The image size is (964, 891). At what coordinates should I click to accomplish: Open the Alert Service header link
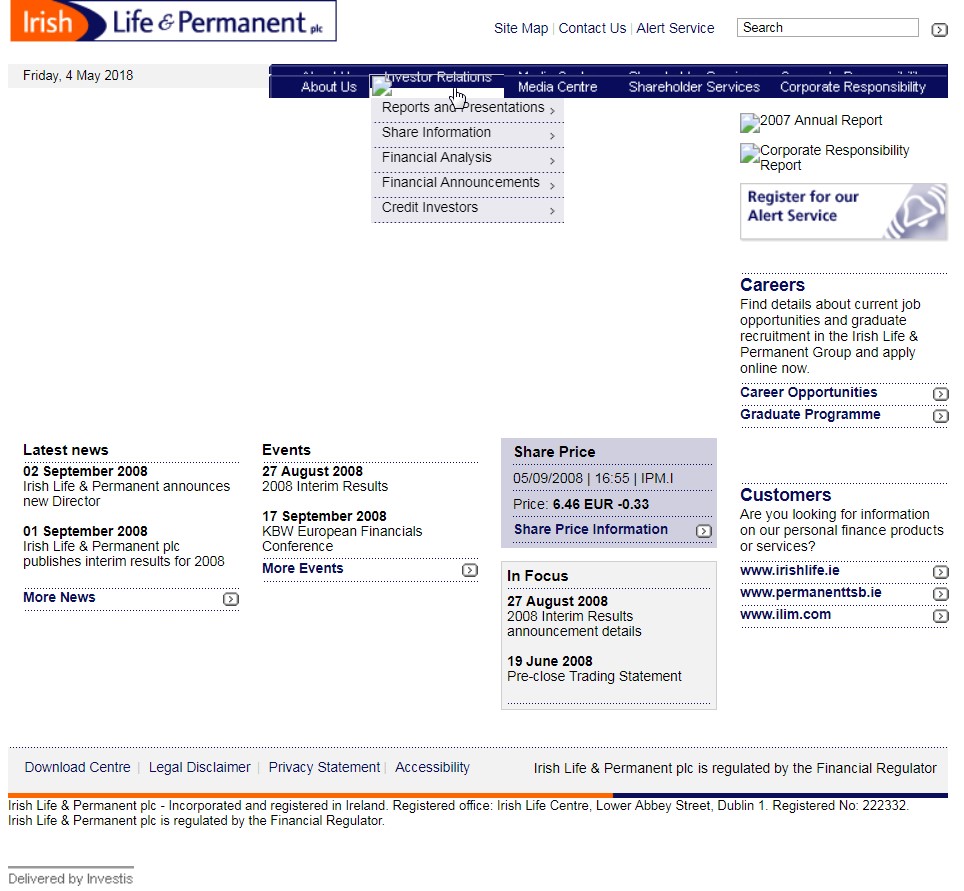click(675, 28)
